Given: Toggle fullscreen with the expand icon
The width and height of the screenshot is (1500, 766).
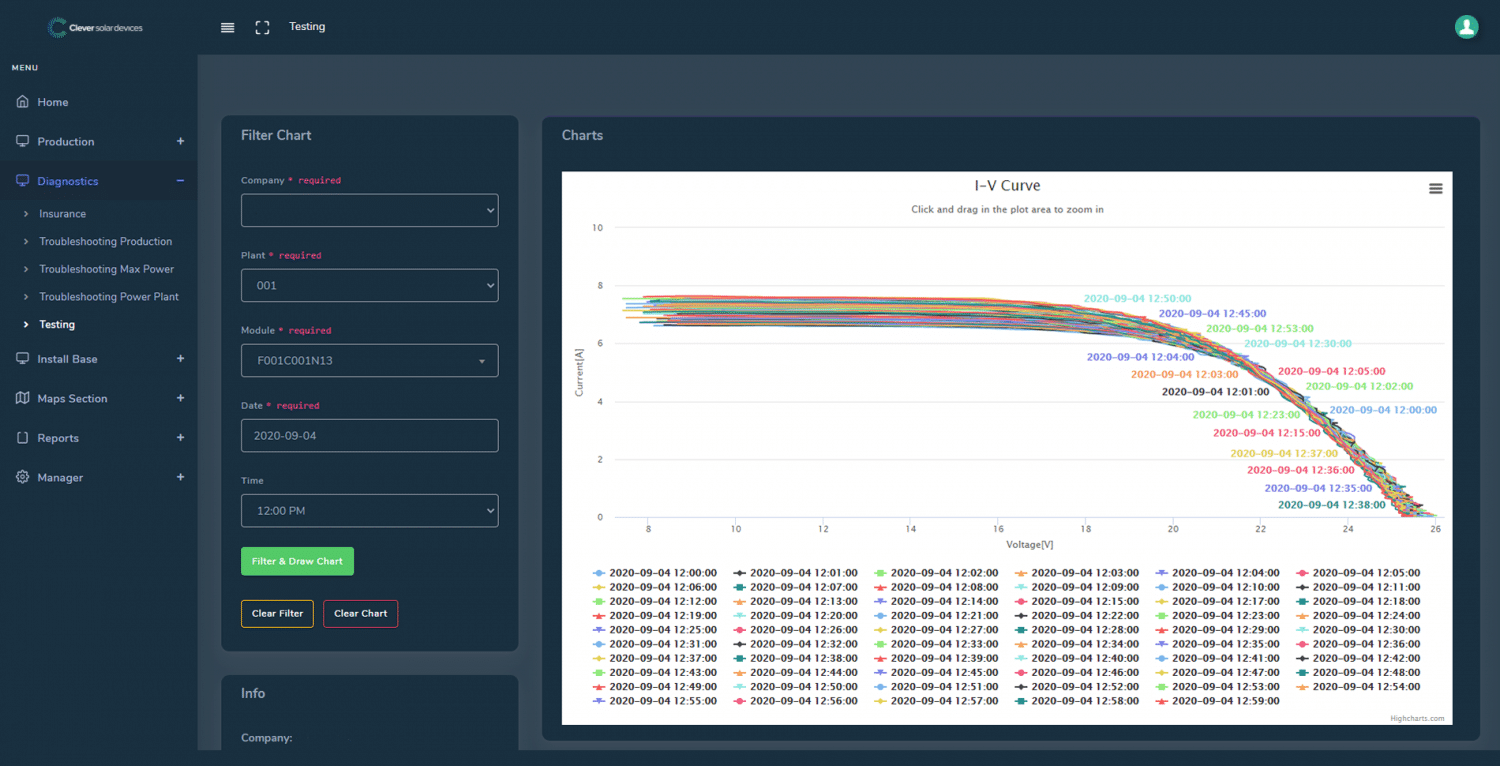Looking at the screenshot, I should pos(262,28).
